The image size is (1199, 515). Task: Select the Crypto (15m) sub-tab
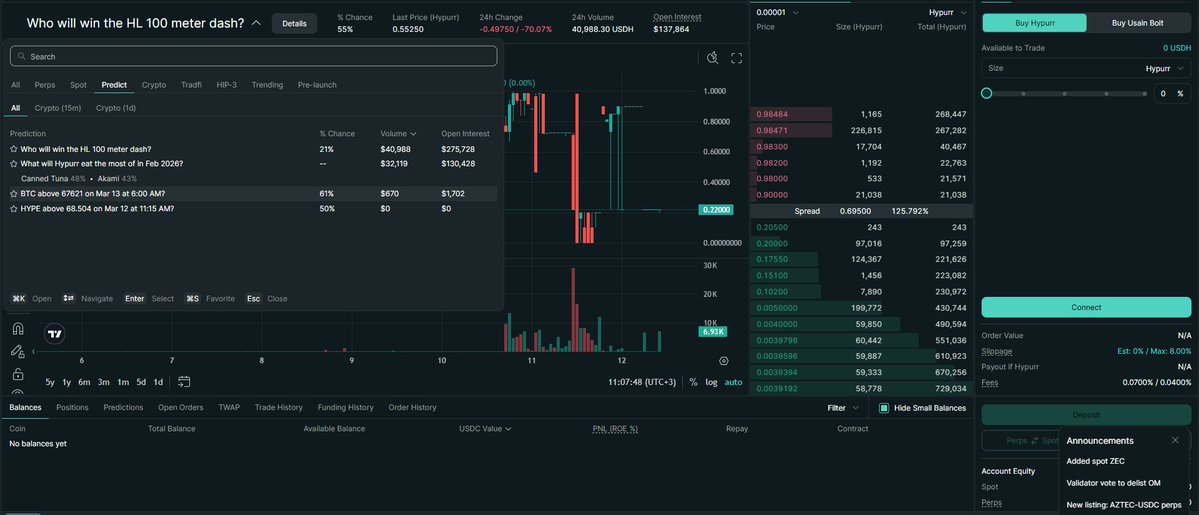tap(58, 108)
